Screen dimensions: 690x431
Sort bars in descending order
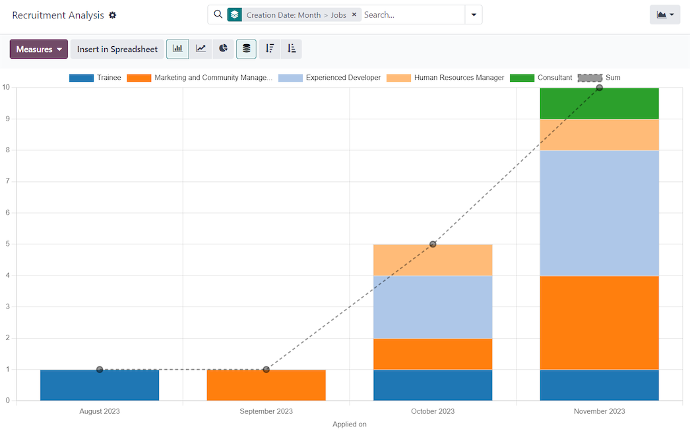click(x=269, y=48)
